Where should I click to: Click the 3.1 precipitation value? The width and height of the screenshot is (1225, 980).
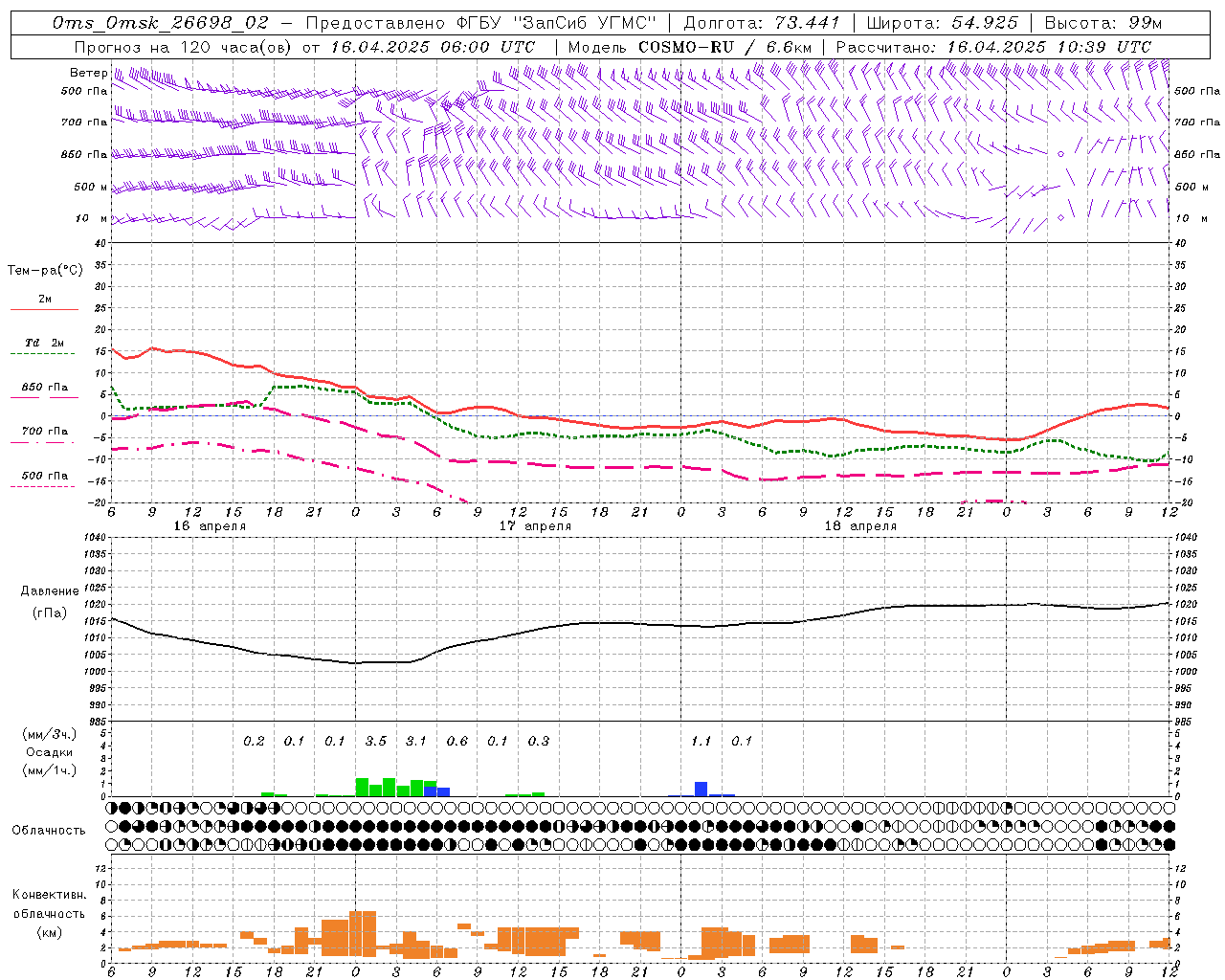pyautogui.click(x=416, y=741)
